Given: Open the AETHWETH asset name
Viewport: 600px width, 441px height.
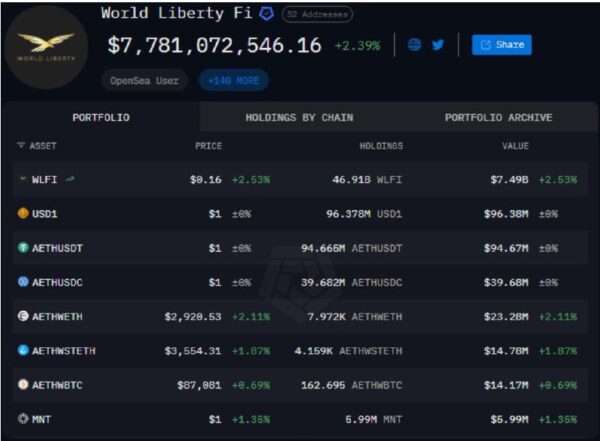Looking at the screenshot, I should tap(57, 317).
